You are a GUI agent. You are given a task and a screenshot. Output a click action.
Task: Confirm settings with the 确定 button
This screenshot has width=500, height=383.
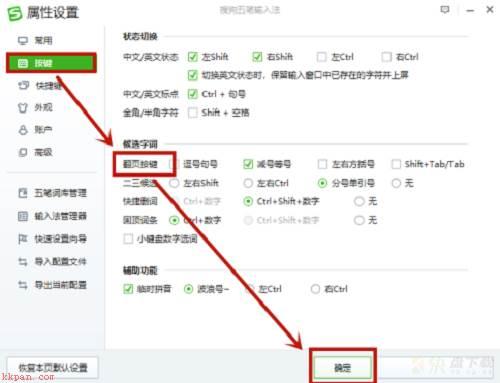tap(343, 368)
